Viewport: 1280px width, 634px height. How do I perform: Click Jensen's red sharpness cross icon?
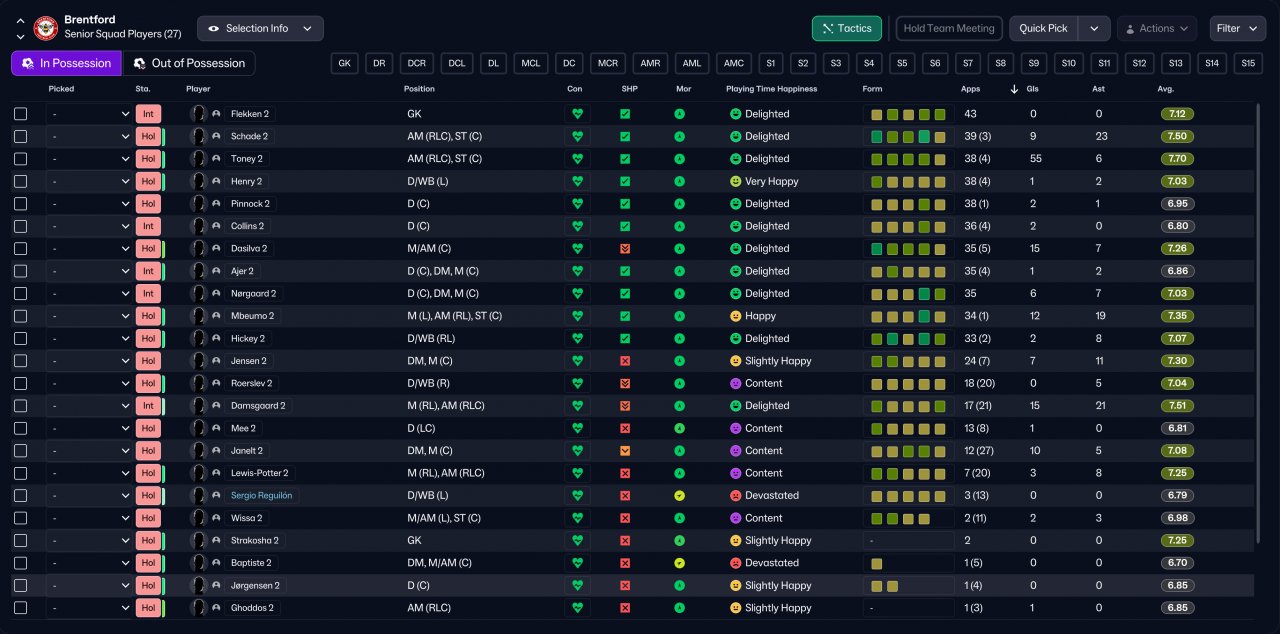[x=625, y=361]
